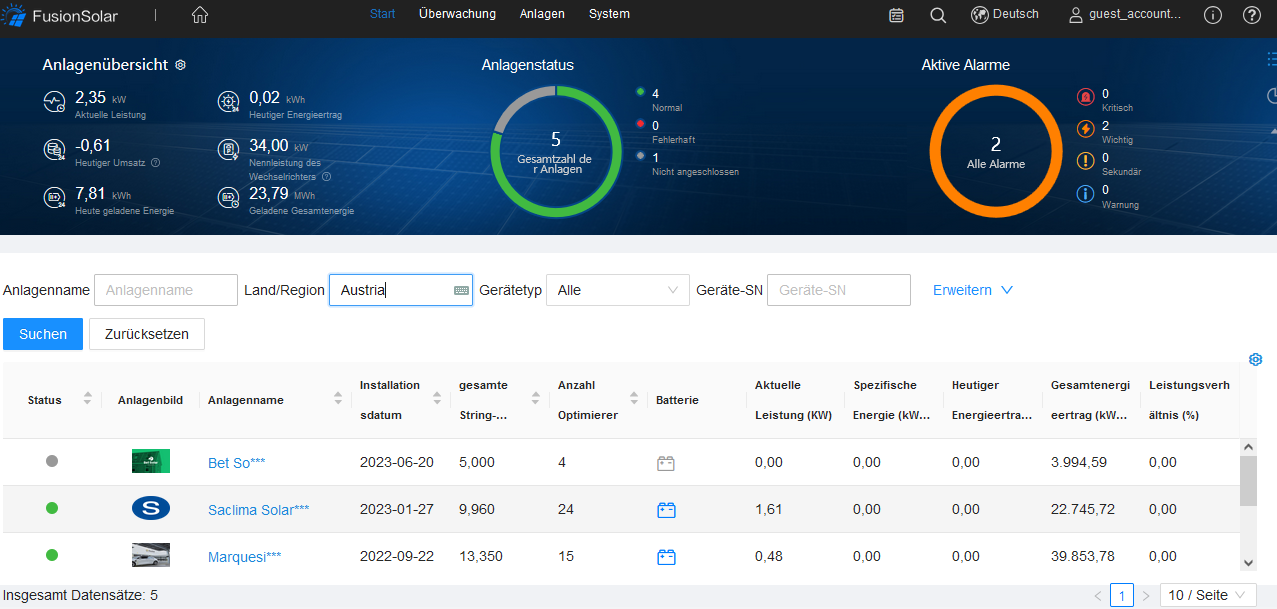Click battery icon in Saclima Solar row

pyautogui.click(x=666, y=510)
